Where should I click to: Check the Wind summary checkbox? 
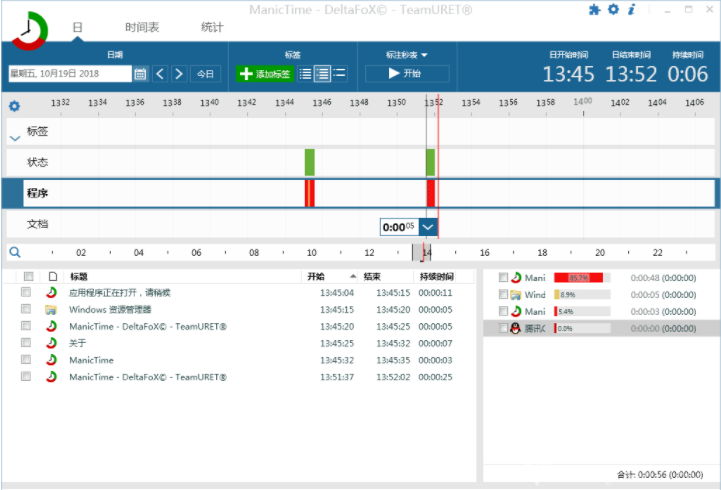click(x=503, y=294)
